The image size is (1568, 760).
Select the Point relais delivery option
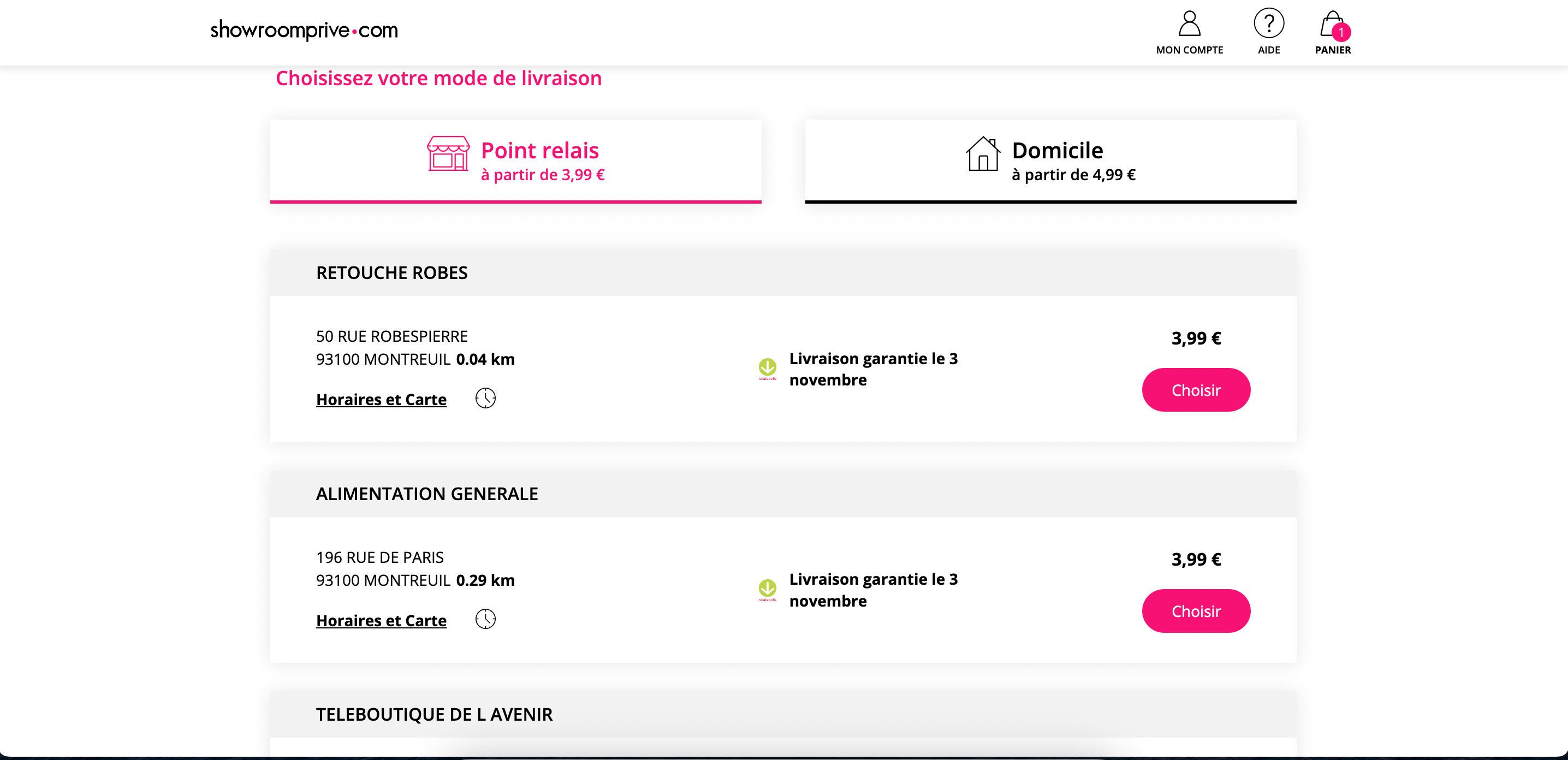pyautogui.click(x=514, y=160)
